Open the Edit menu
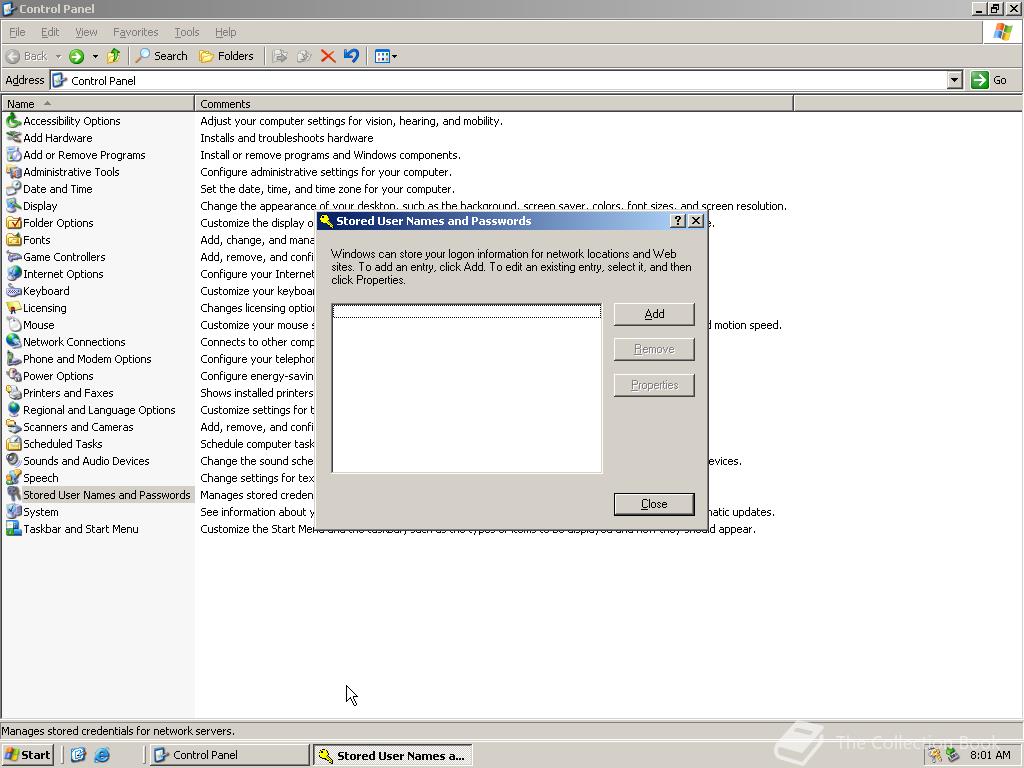 coord(50,32)
